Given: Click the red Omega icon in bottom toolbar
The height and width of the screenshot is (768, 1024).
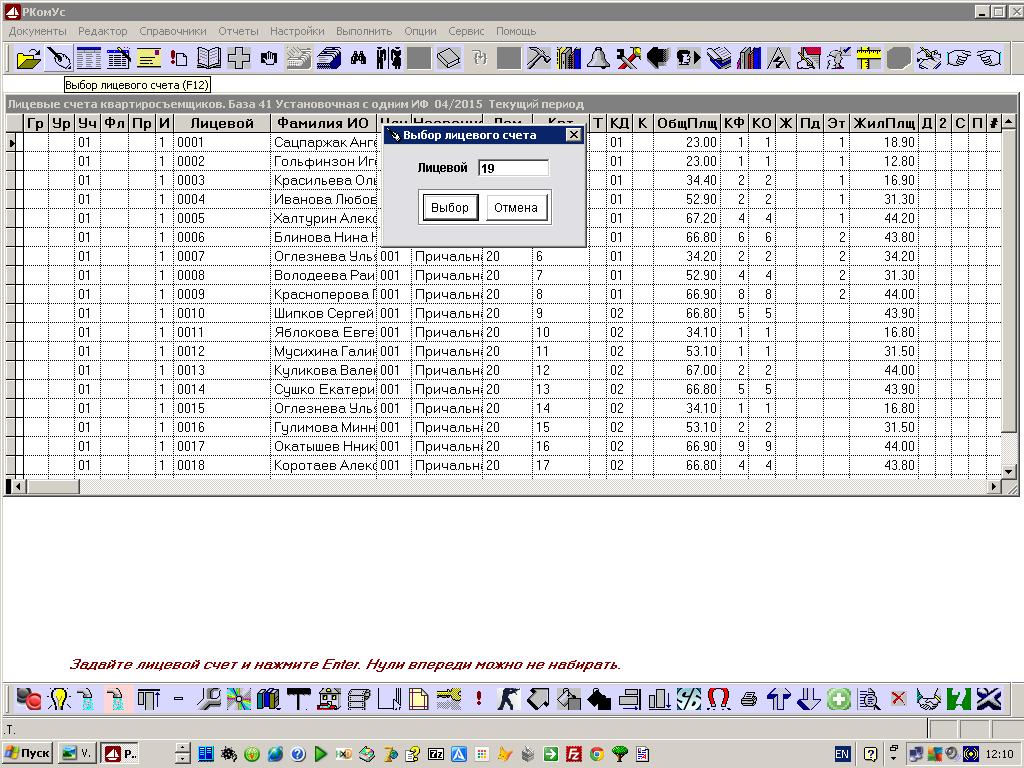Looking at the screenshot, I should tap(718, 699).
